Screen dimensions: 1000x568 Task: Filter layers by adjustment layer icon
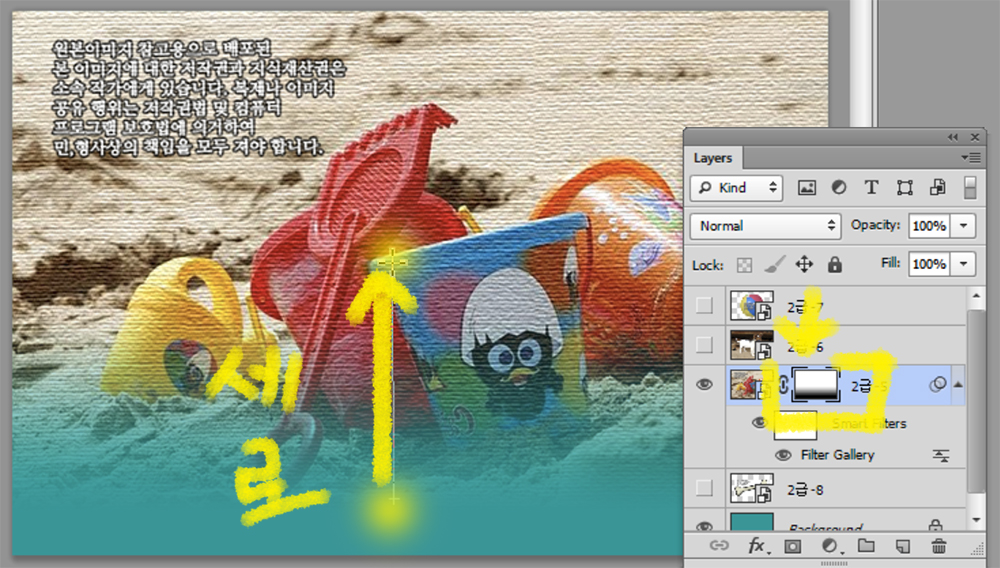pos(839,187)
